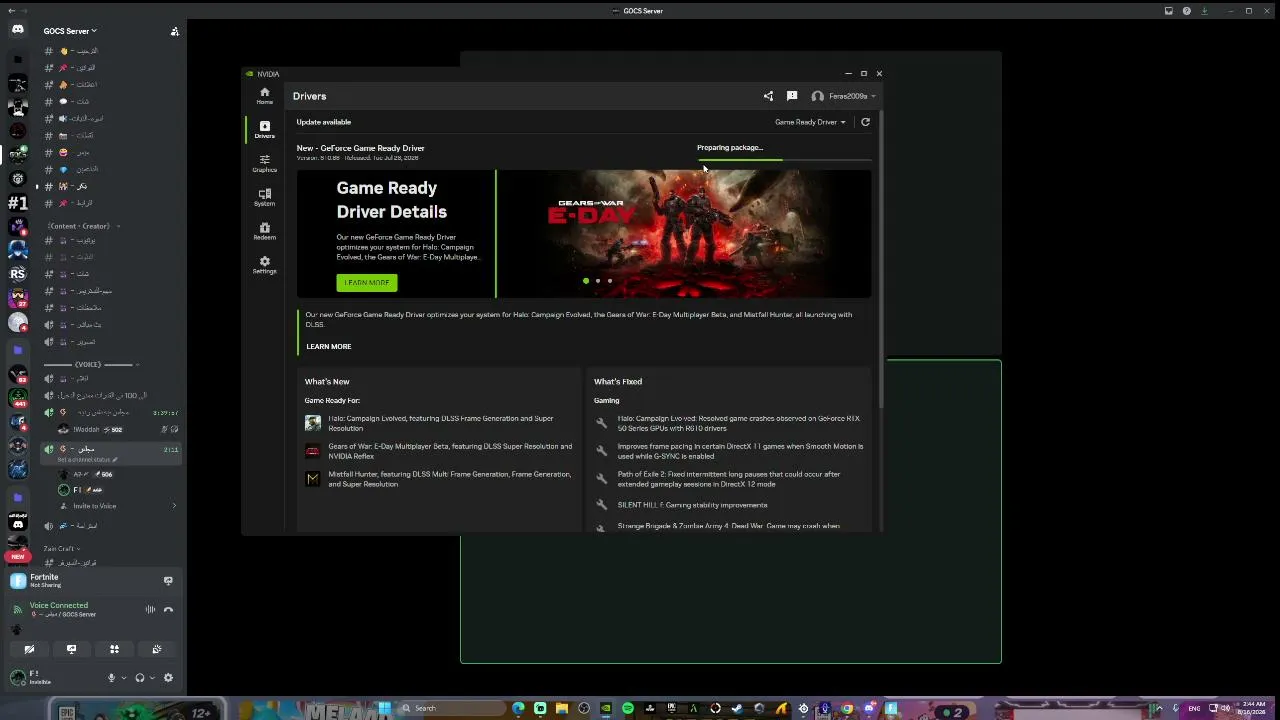
Task: Open the System page in NVIDIA sidebar
Action: [x=264, y=198]
